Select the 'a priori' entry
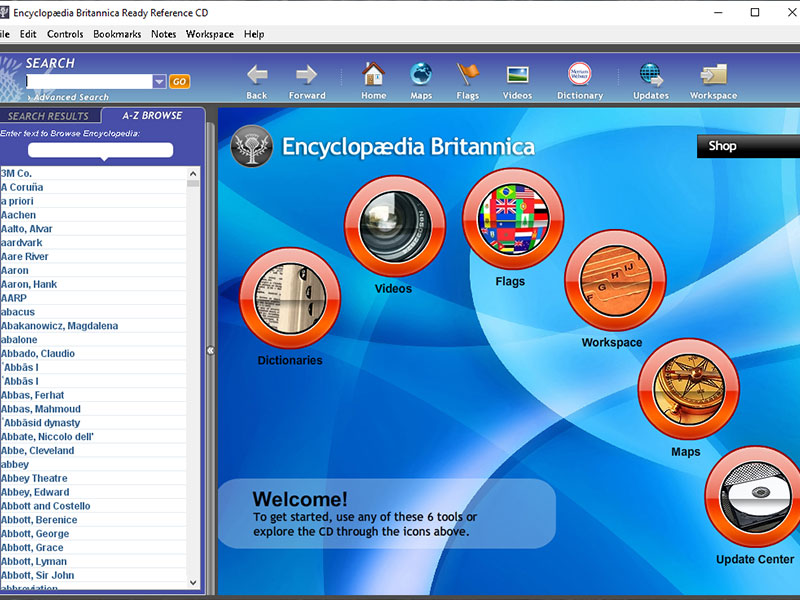 [93, 201]
